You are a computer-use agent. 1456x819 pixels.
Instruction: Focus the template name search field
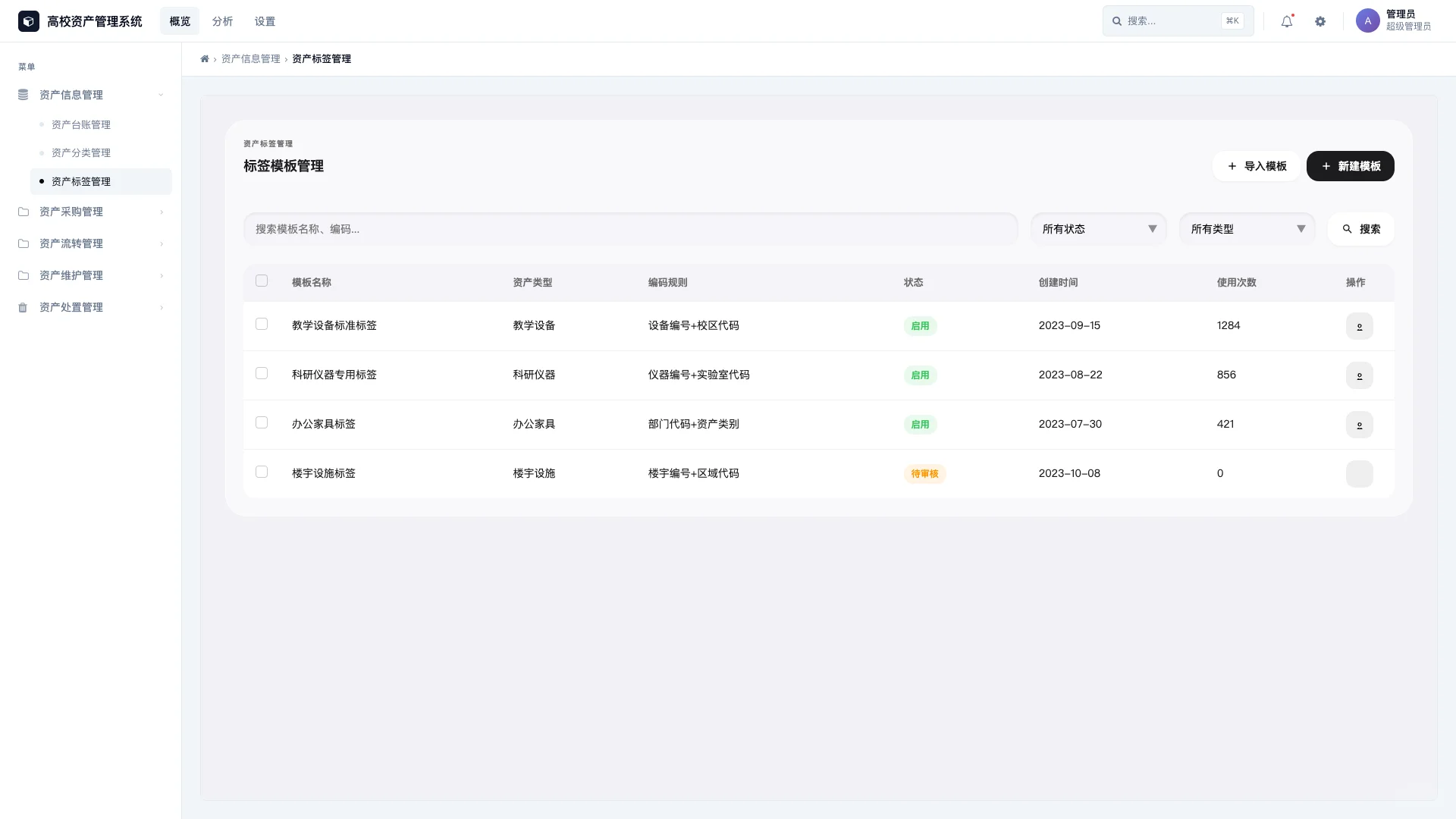coord(629,229)
